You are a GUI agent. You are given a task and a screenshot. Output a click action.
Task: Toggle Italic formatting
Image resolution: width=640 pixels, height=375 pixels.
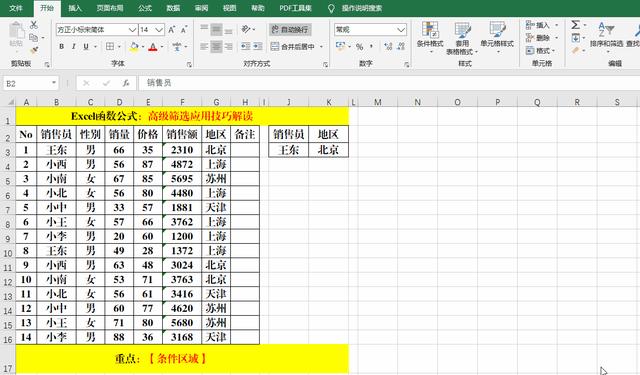(x=73, y=47)
